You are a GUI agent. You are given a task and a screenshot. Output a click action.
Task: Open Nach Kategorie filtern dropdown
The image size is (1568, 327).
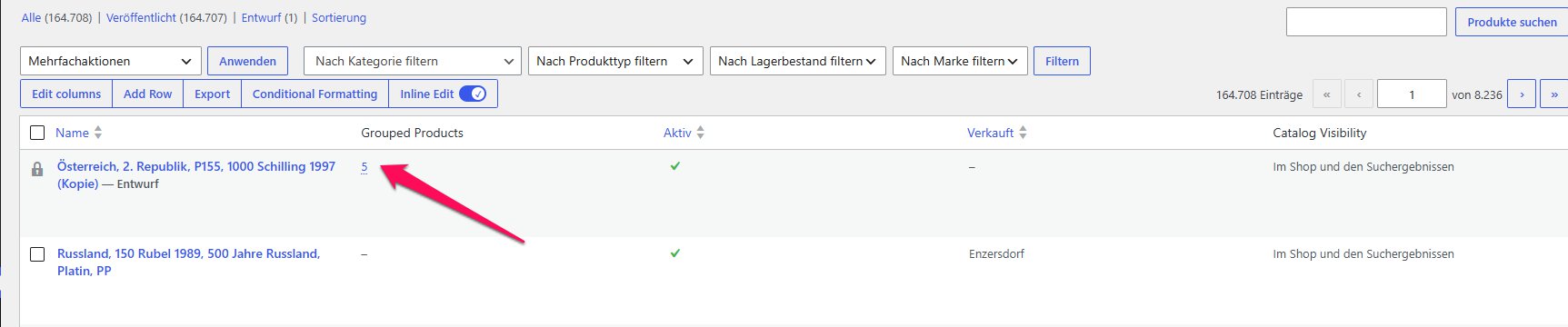coord(413,61)
